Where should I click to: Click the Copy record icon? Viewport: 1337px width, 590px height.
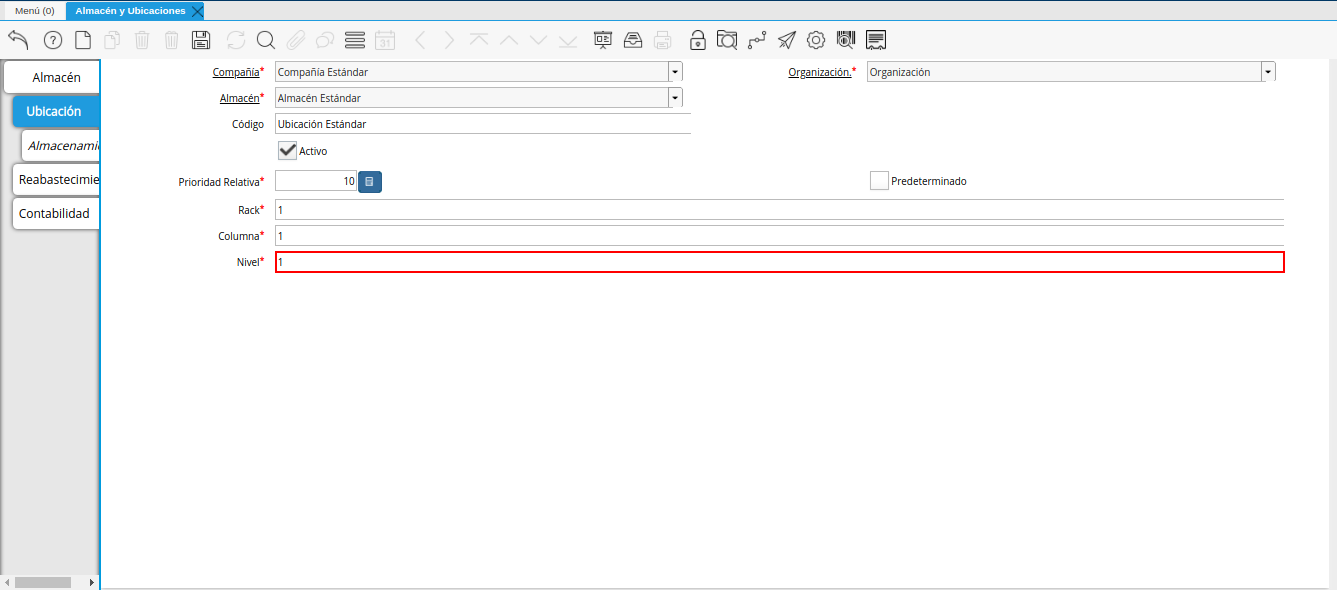point(113,40)
